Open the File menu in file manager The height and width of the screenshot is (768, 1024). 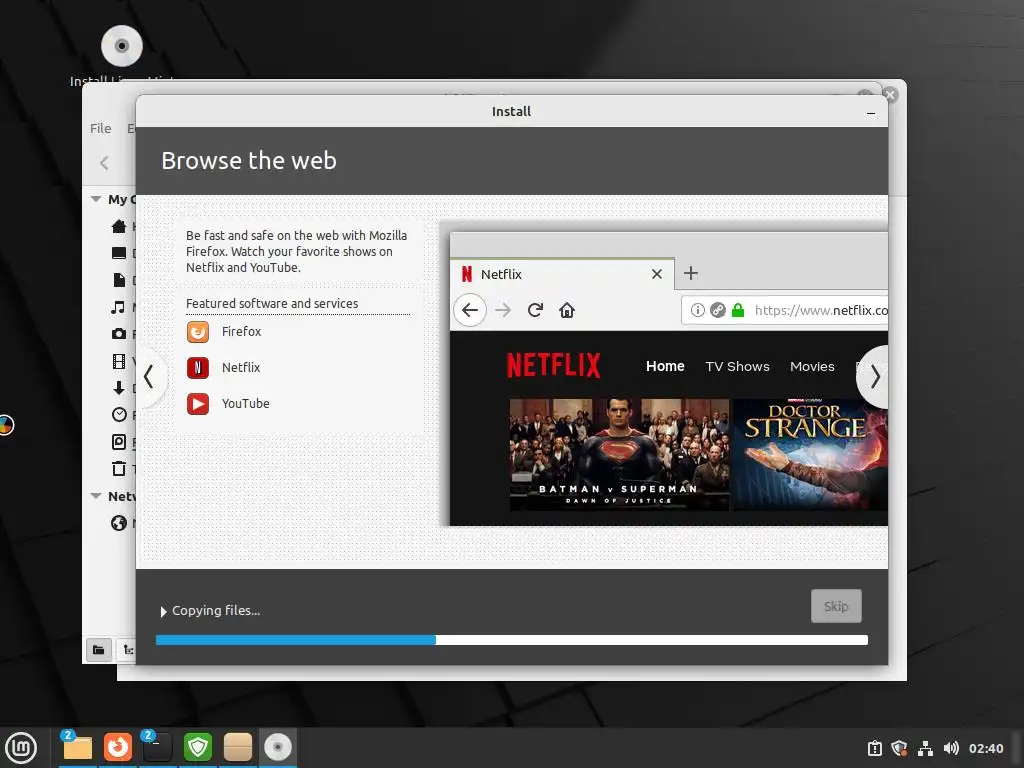point(101,129)
